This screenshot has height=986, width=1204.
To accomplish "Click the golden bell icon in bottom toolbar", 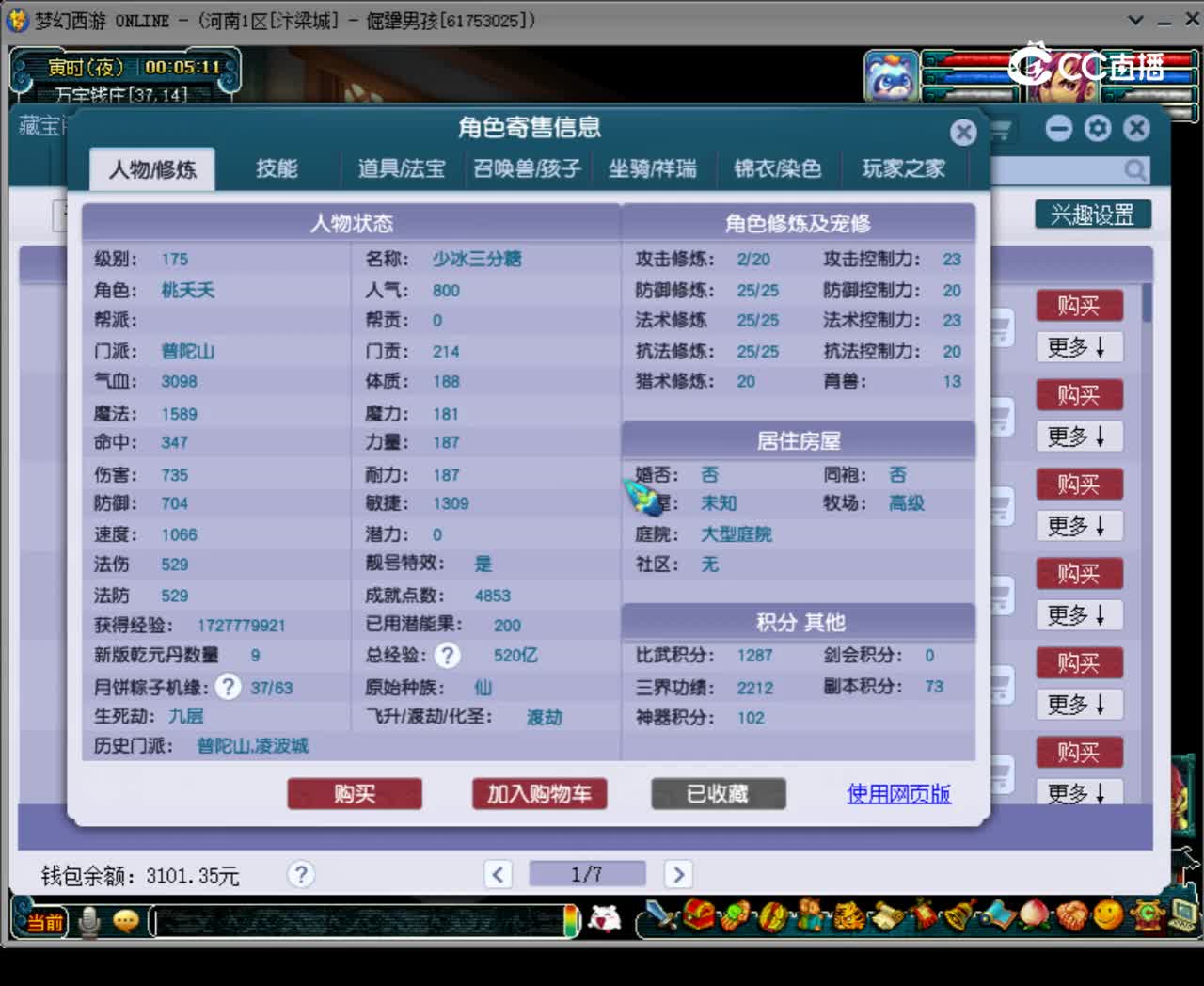I will coord(959,914).
